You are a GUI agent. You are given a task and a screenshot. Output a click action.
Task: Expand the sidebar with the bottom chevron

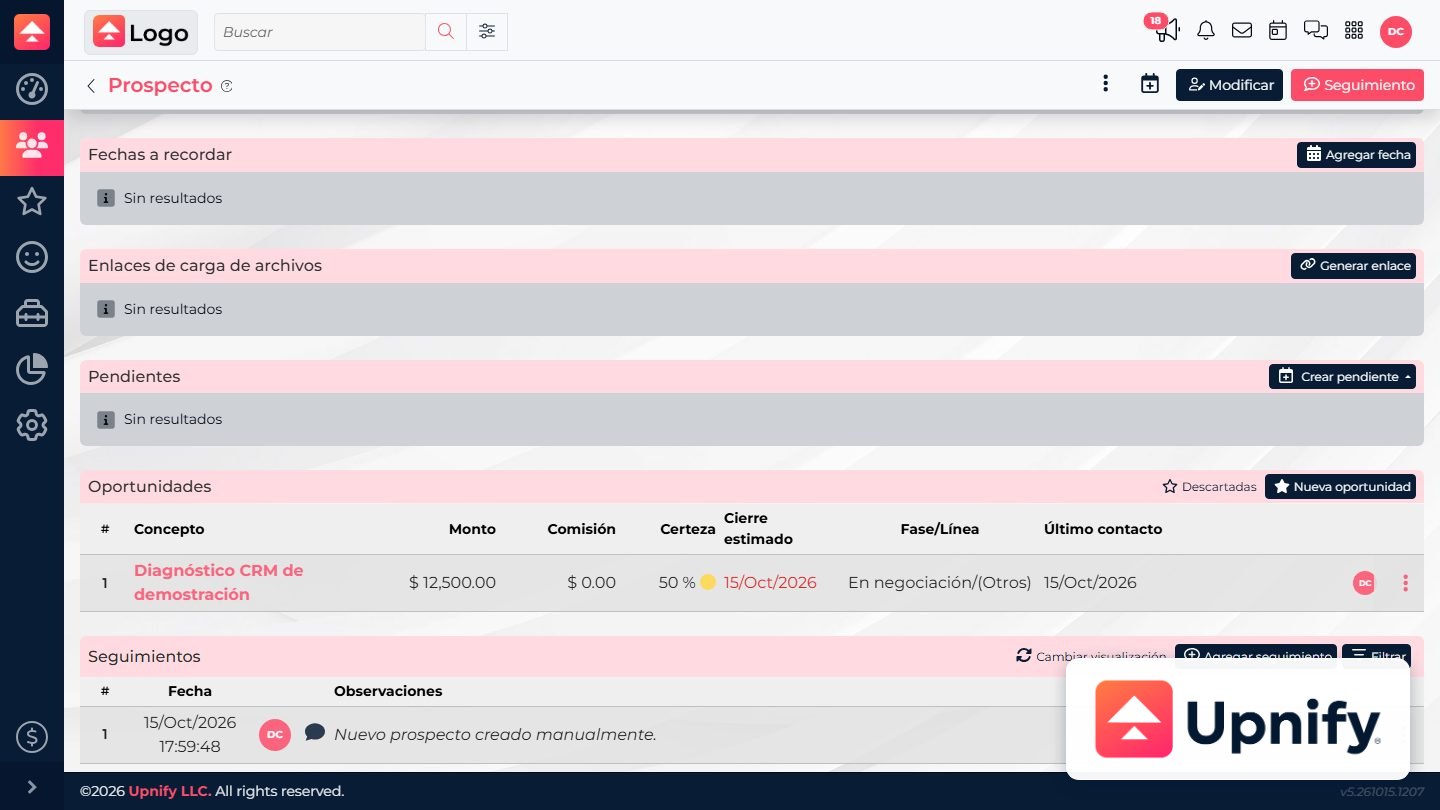click(32, 787)
